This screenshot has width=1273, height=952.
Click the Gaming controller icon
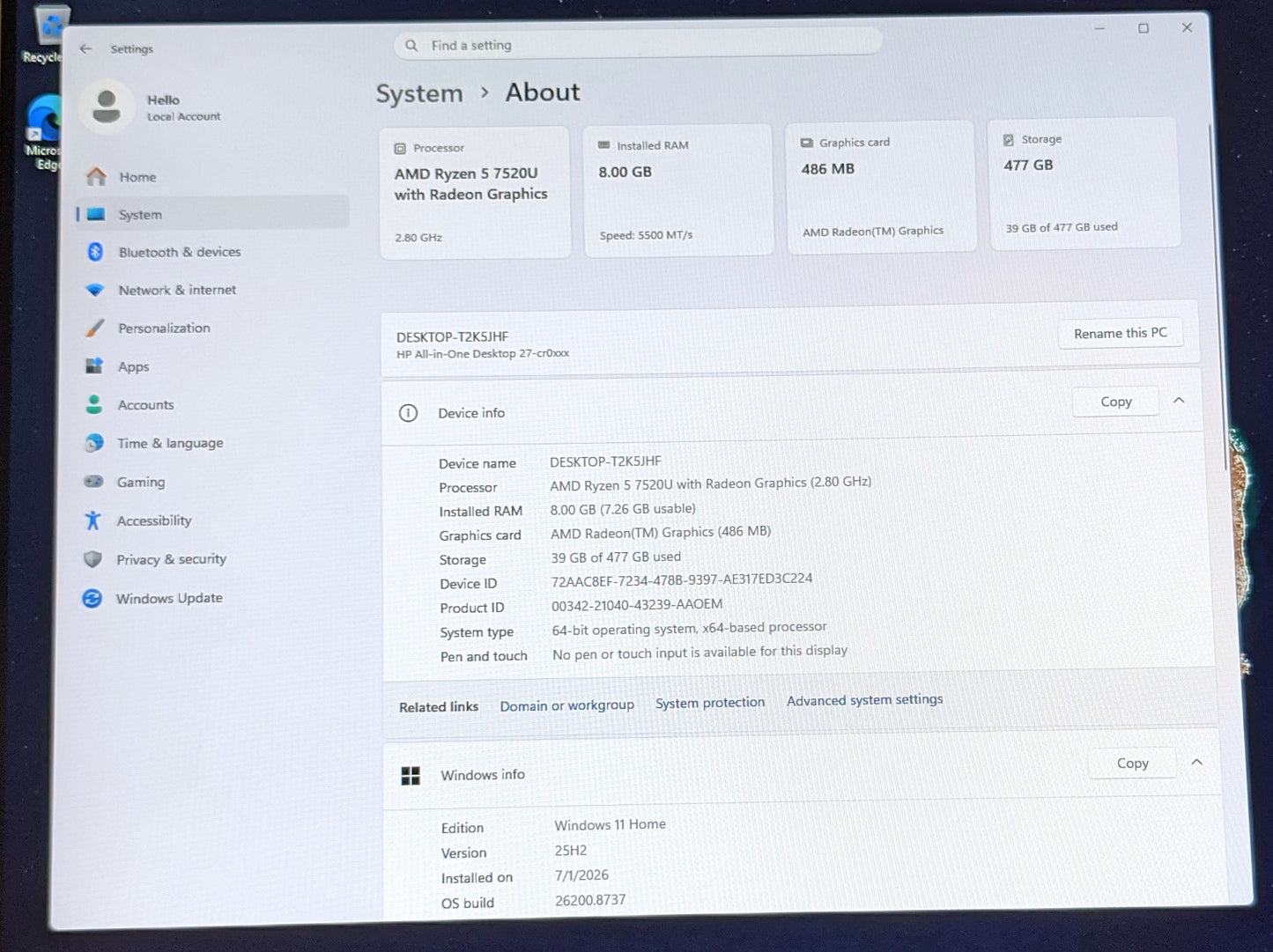[x=93, y=481]
